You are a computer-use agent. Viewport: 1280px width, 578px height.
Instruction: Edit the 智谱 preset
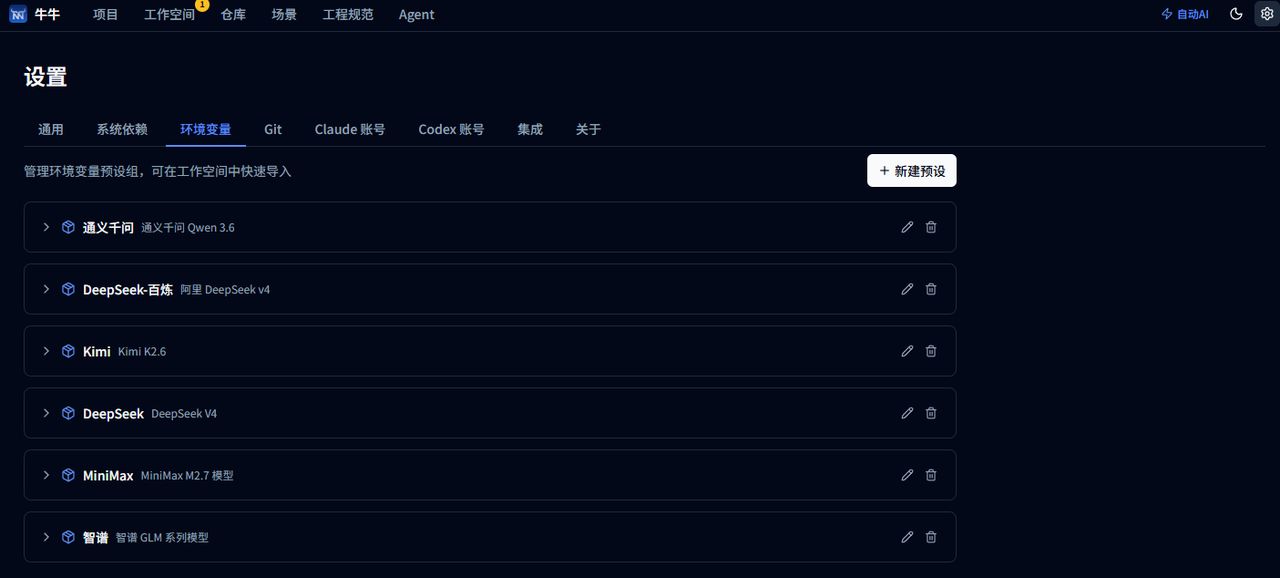907,537
